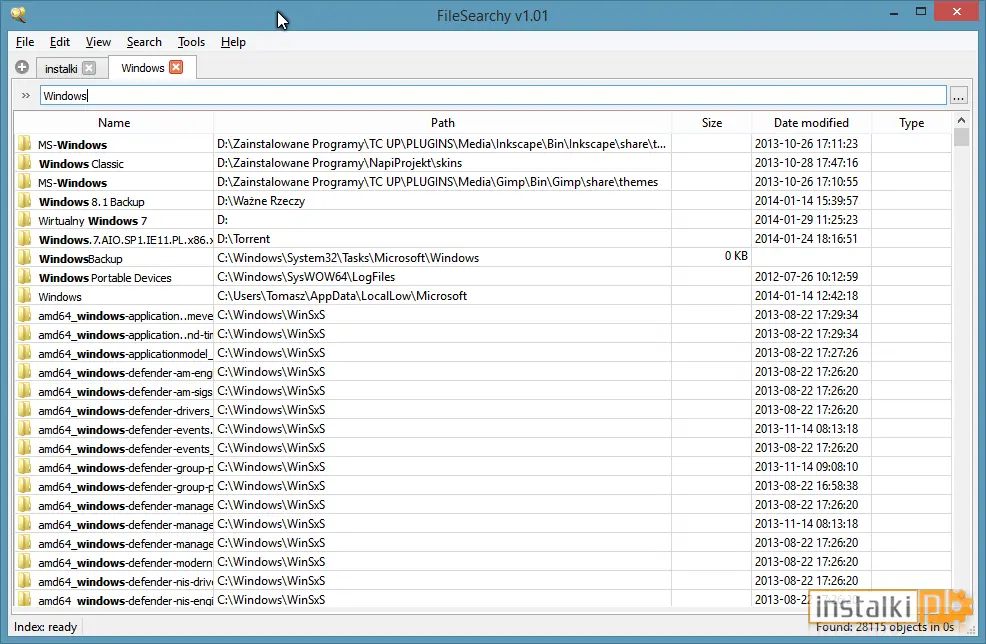Select the Windows Classic folder name
986x644 pixels.
[x=81, y=164]
